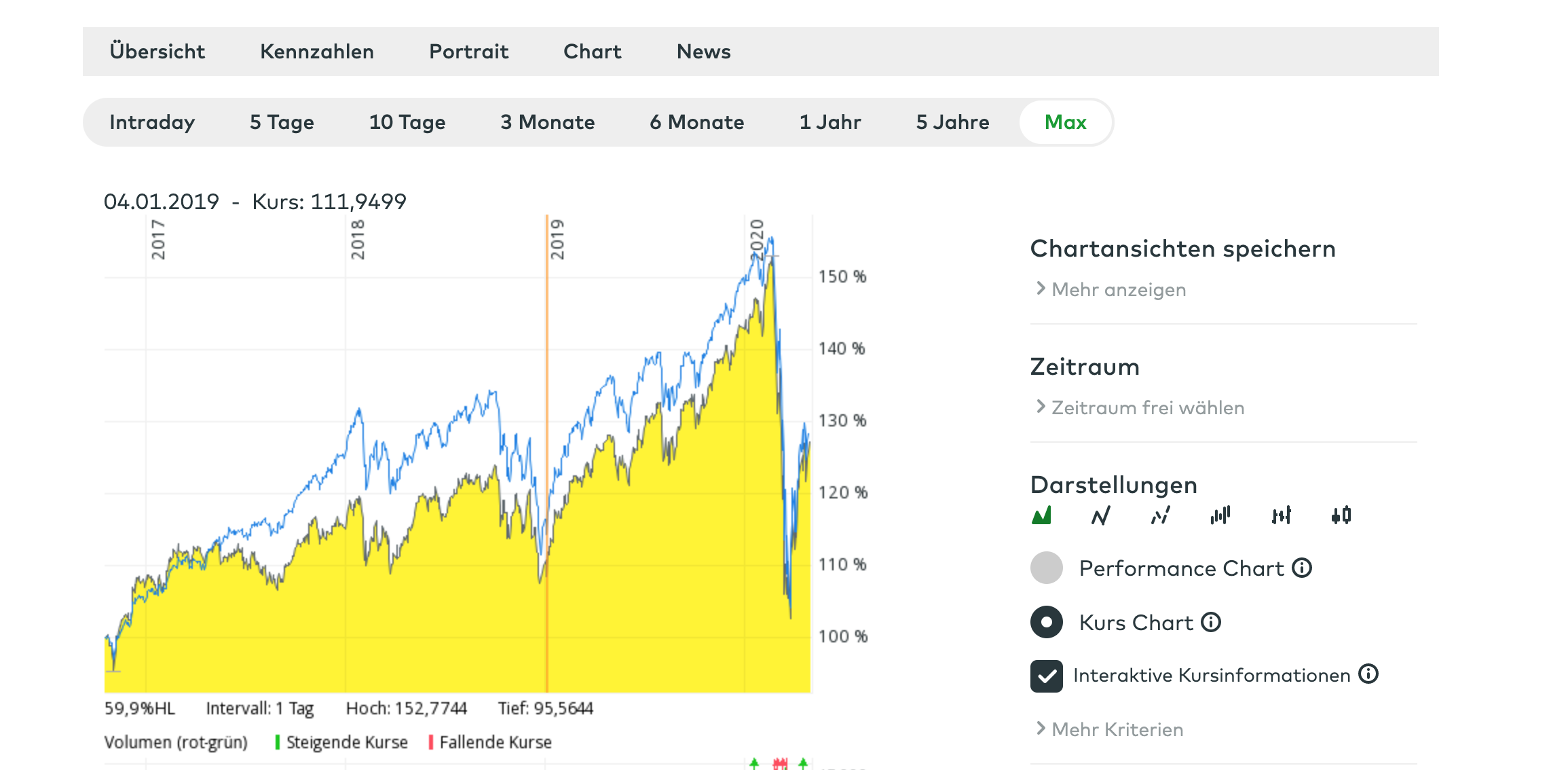
Task: Click the Intervall: 1 Tag label
Action: pyautogui.click(x=260, y=708)
